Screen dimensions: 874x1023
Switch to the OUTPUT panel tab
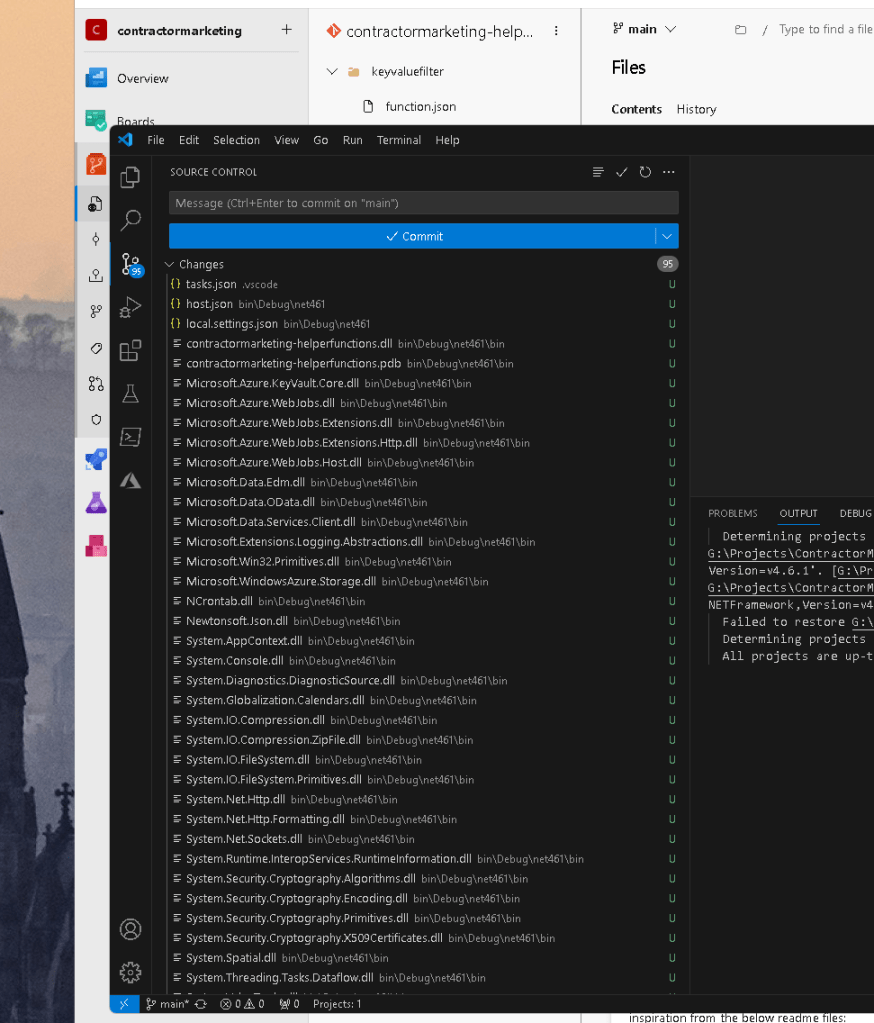tap(798, 513)
